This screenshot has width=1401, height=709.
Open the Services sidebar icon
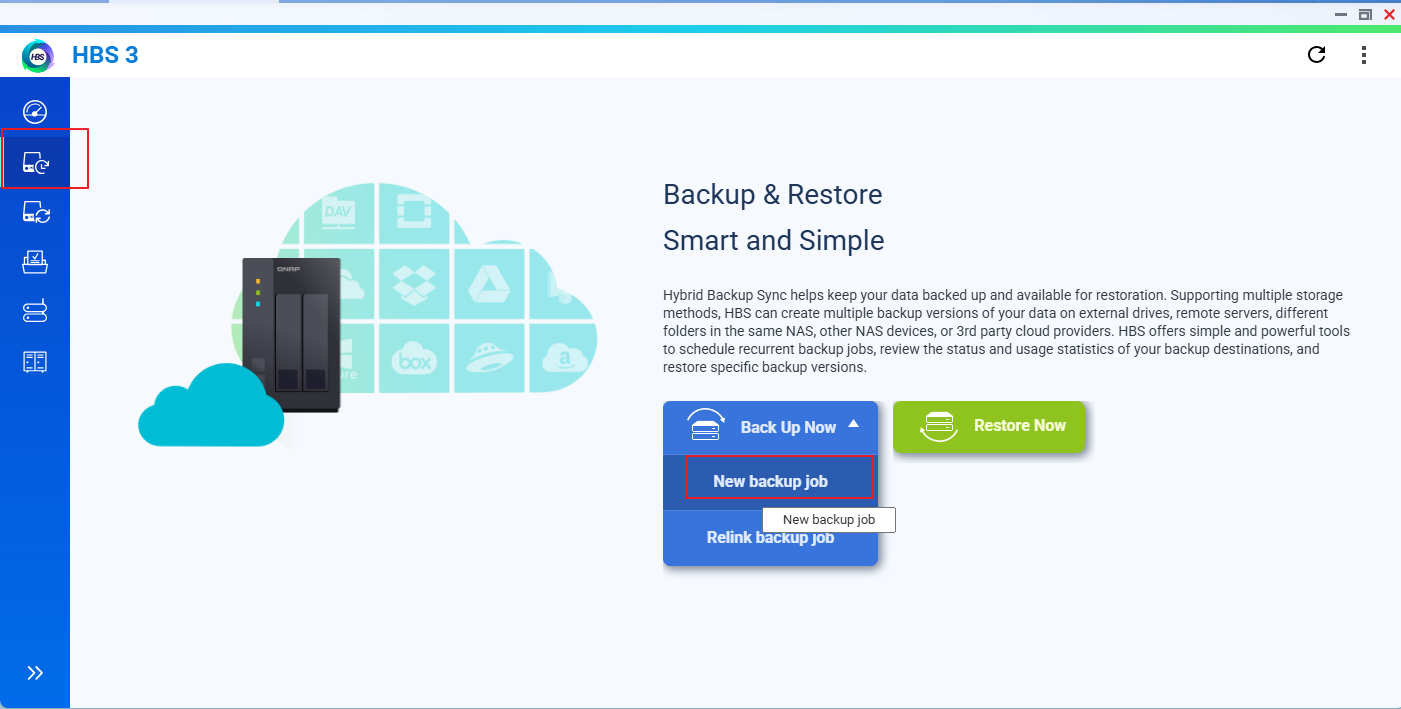click(35, 312)
